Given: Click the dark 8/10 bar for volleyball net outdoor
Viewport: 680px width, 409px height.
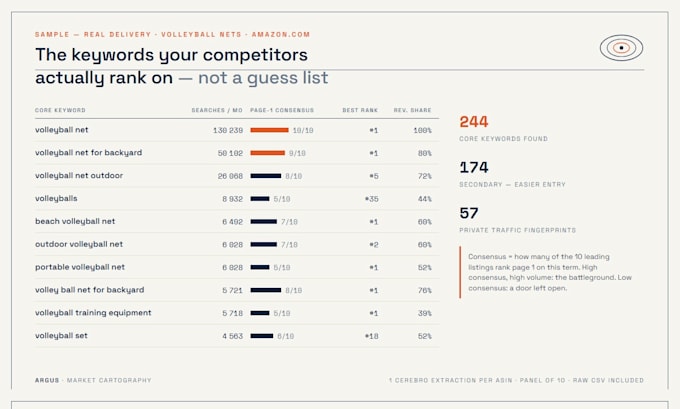Looking at the screenshot, I should (x=266, y=176).
